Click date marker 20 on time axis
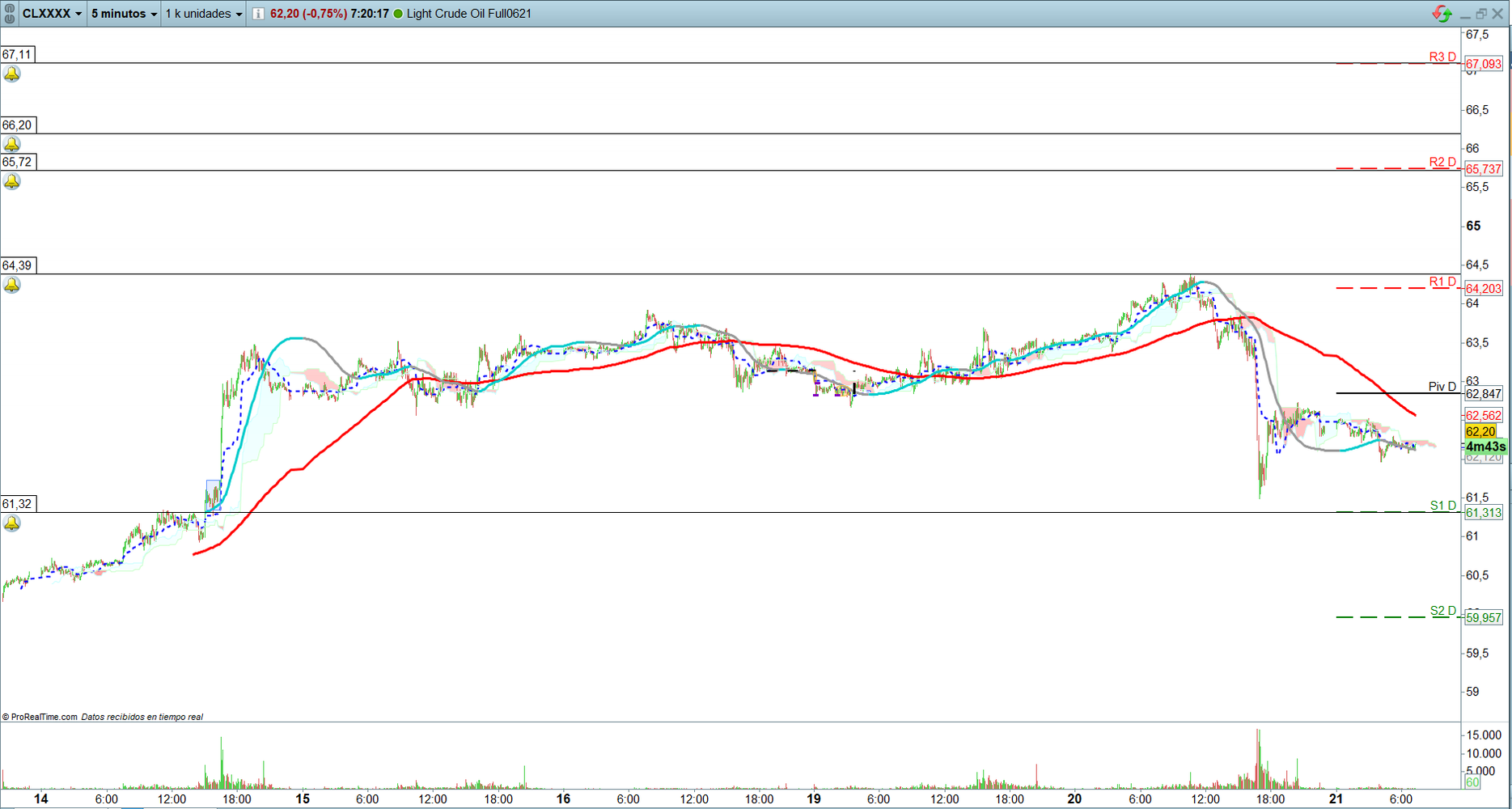This screenshot has width=1512, height=809. coord(1074,799)
